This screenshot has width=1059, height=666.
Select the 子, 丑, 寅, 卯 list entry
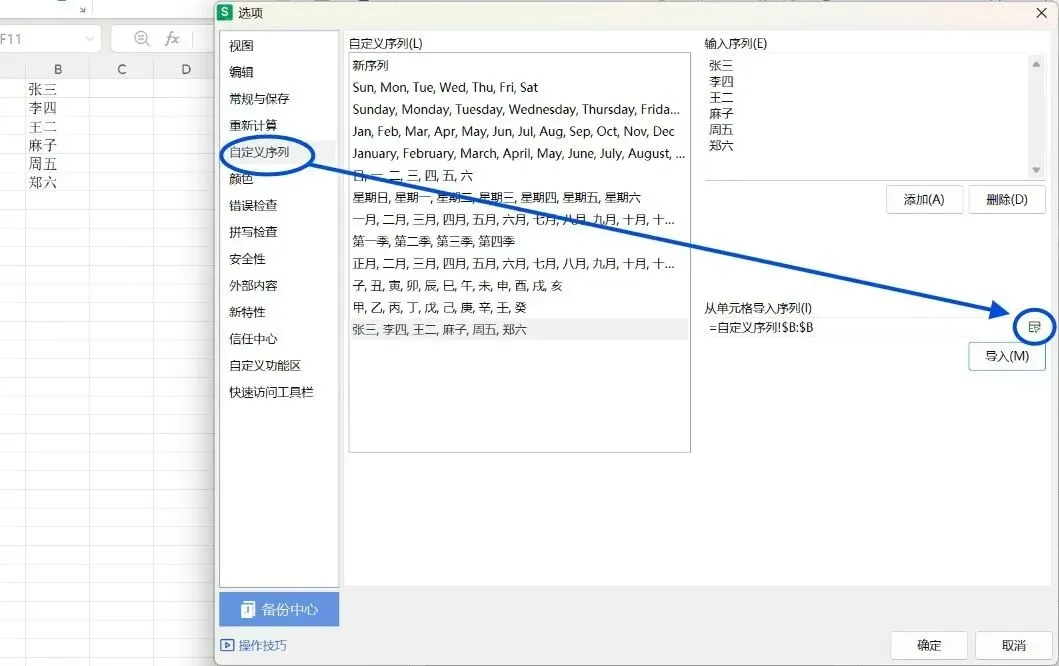coord(519,286)
